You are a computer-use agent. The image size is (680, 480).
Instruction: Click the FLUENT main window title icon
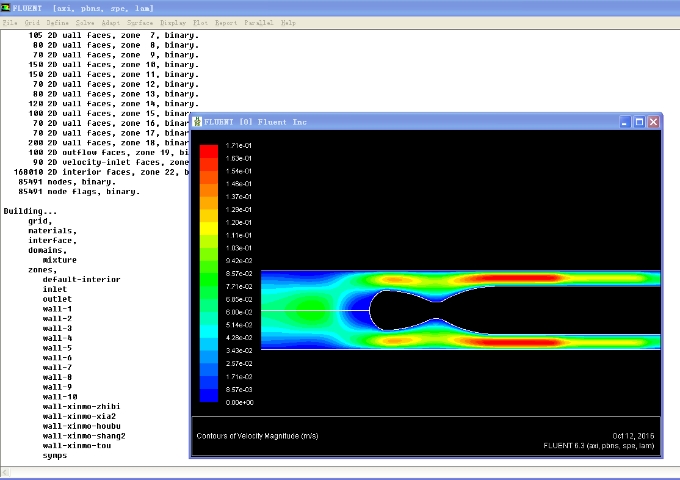(7, 7)
